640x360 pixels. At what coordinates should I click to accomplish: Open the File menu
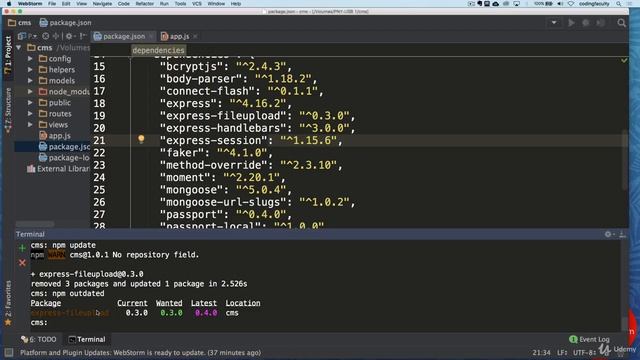[x=52, y=4]
